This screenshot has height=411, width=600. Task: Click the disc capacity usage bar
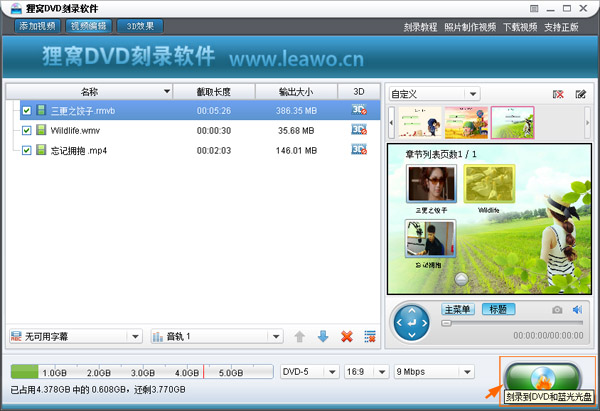(x=142, y=372)
